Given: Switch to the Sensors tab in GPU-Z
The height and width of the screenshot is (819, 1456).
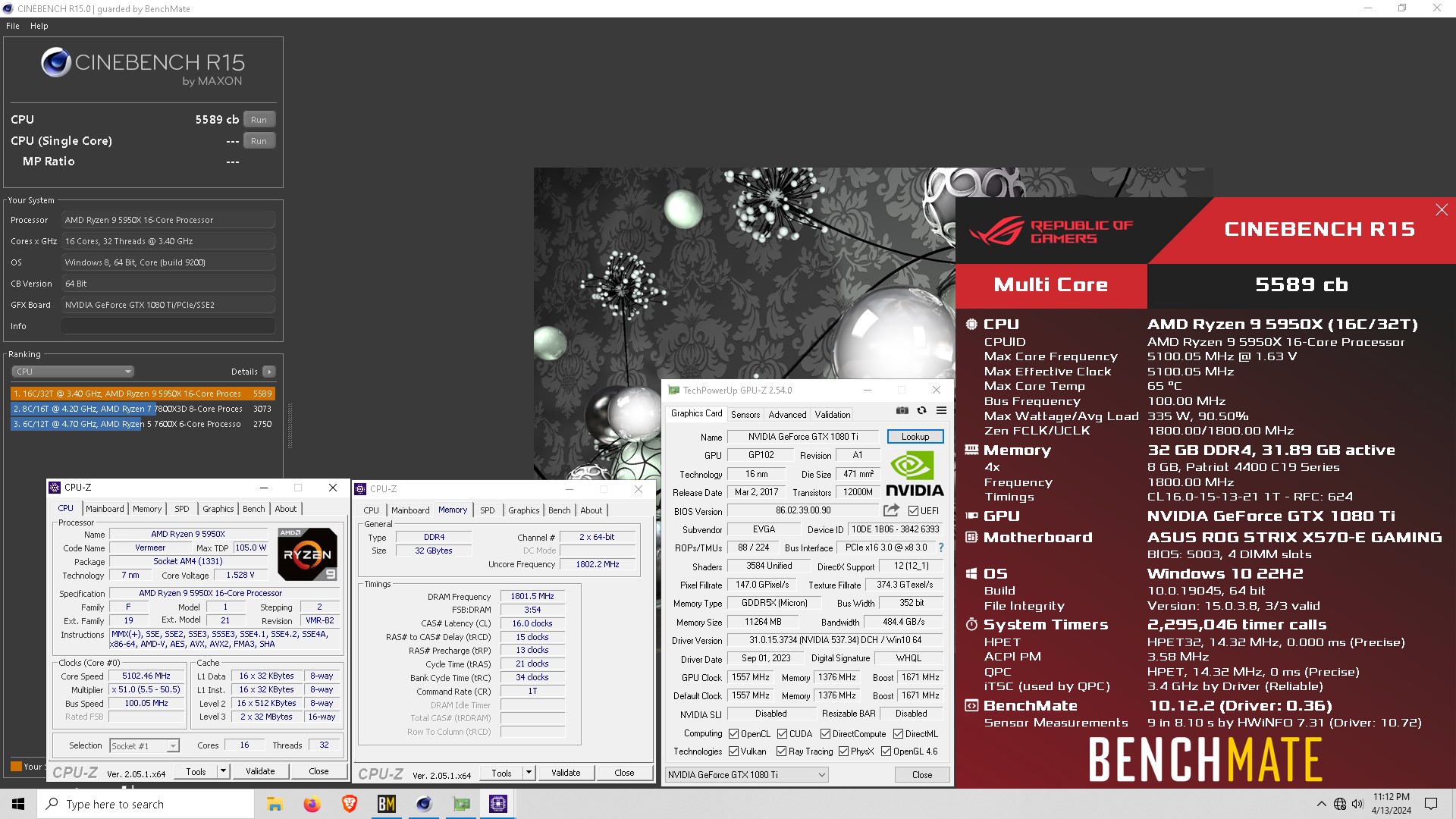Looking at the screenshot, I should (745, 415).
